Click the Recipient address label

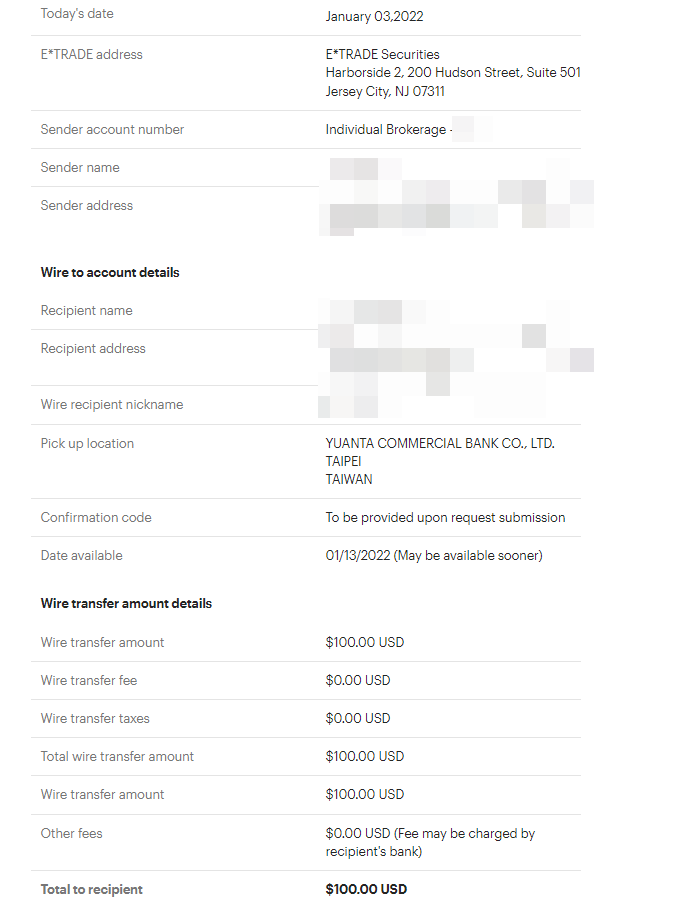[x=93, y=348]
